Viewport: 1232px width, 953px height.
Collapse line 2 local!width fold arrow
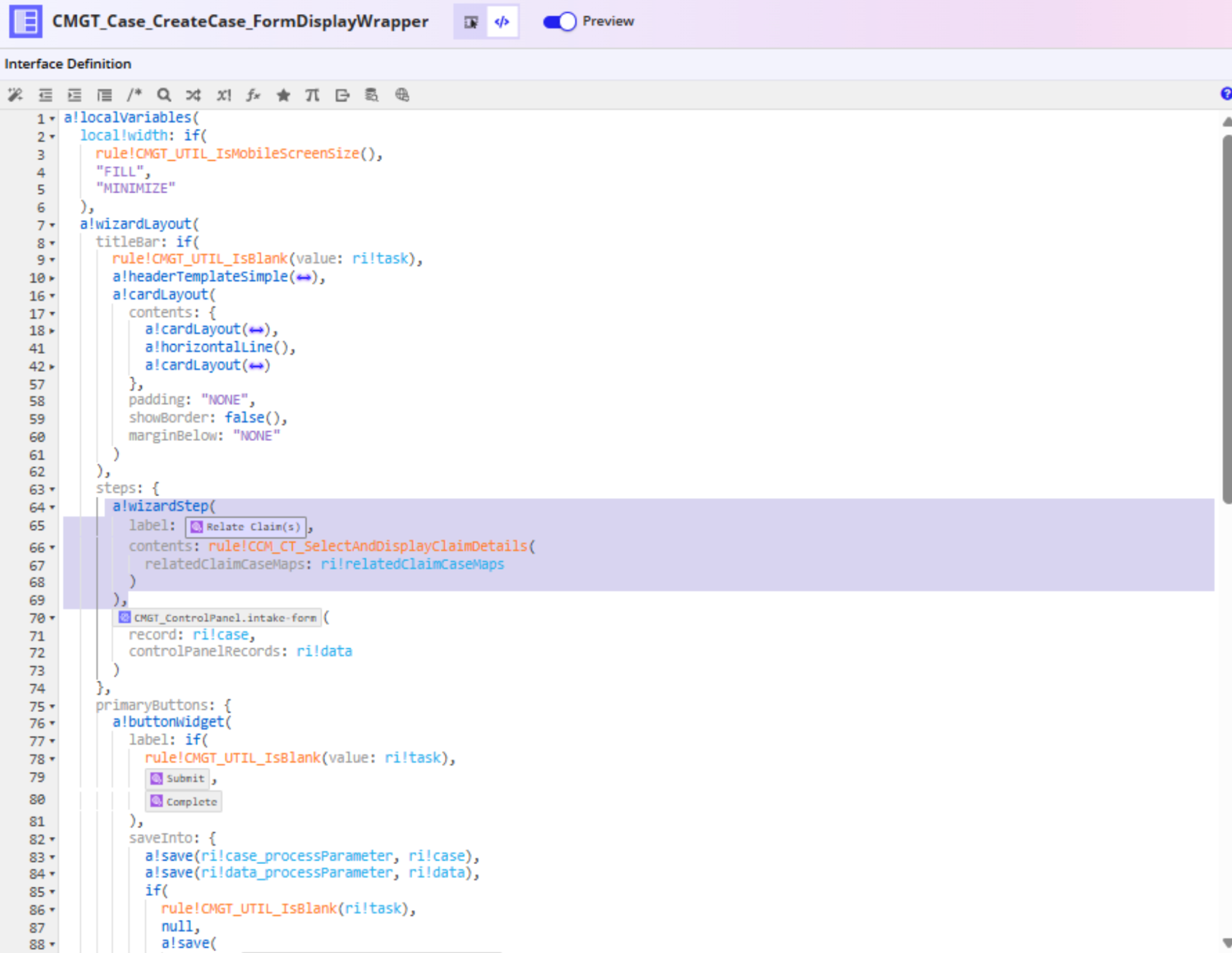(x=52, y=136)
